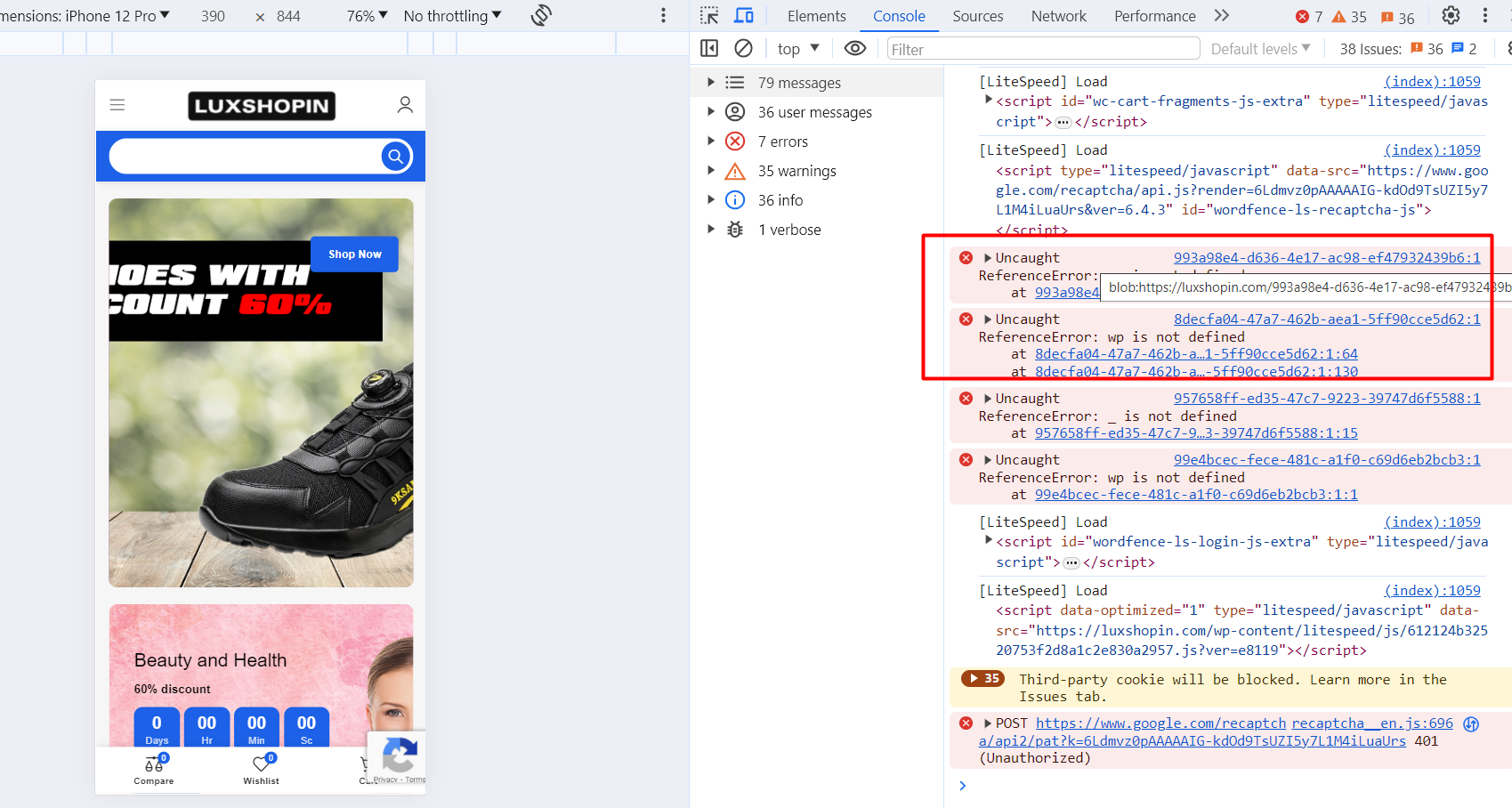Click the user account icon on the site
Screen dimensions: 1512x808
pos(405,105)
